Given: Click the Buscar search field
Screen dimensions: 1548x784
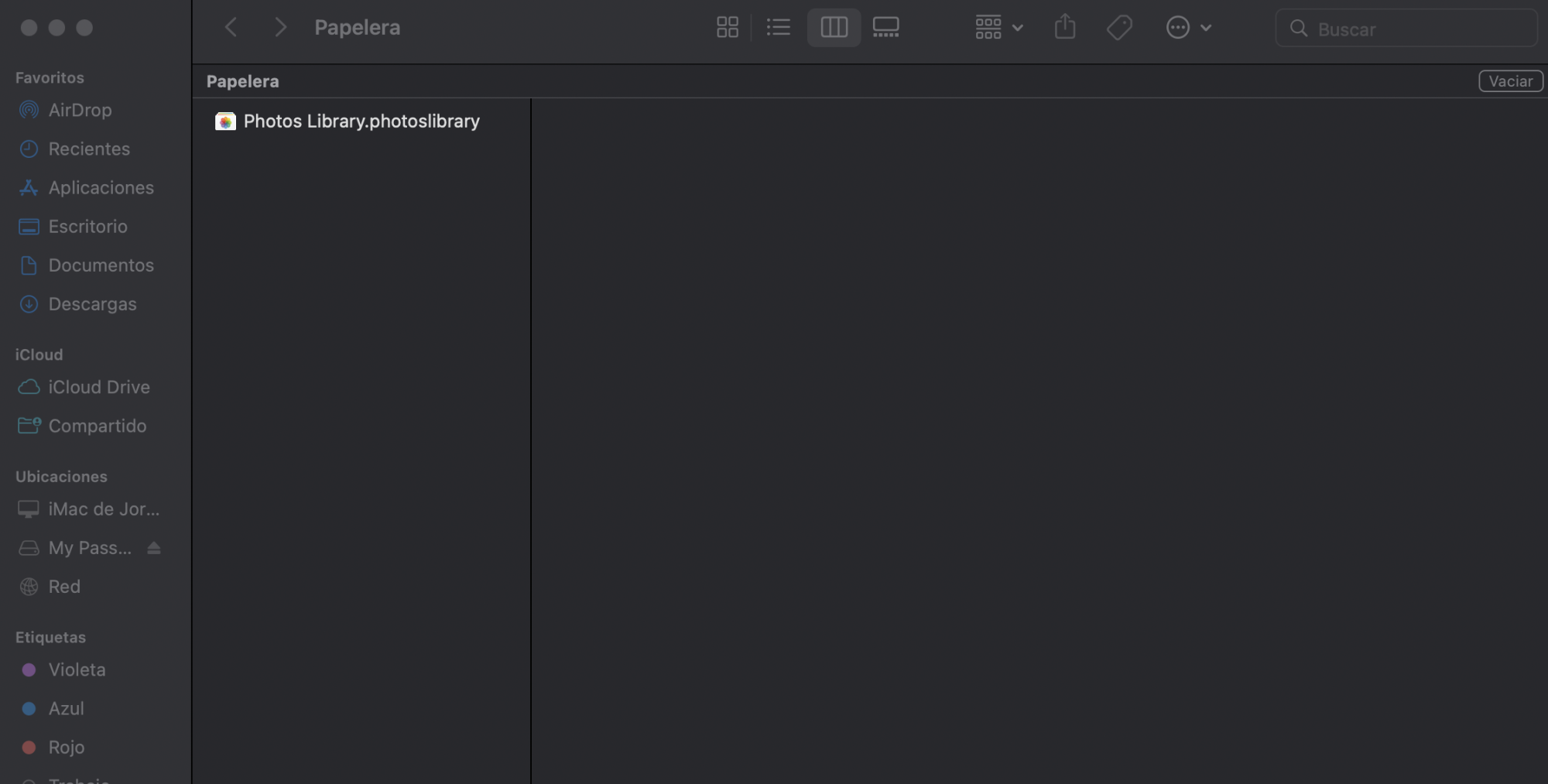Looking at the screenshot, I should pyautogui.click(x=1406, y=29).
